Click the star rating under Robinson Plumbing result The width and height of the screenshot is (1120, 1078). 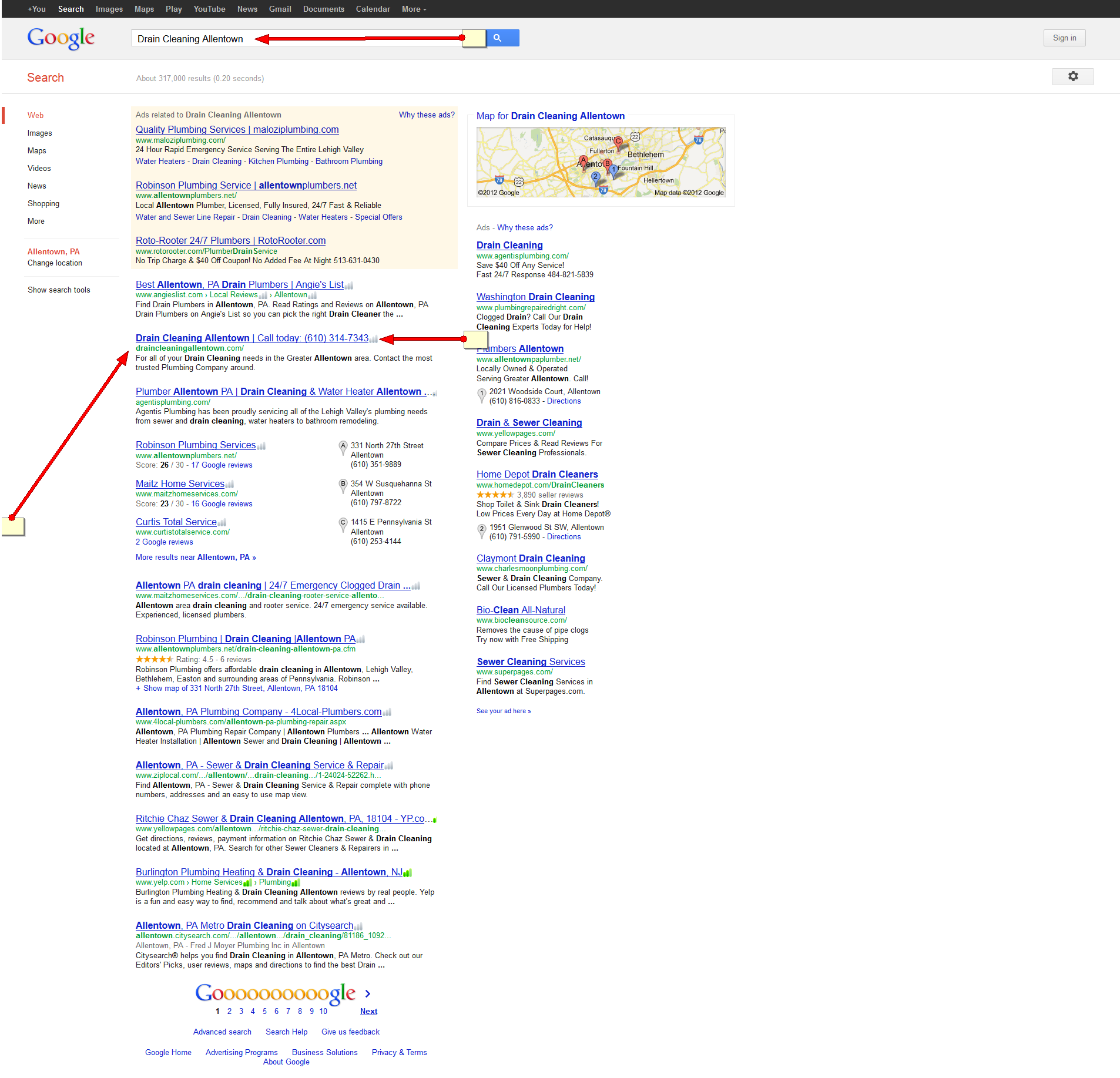pyautogui.click(x=154, y=659)
